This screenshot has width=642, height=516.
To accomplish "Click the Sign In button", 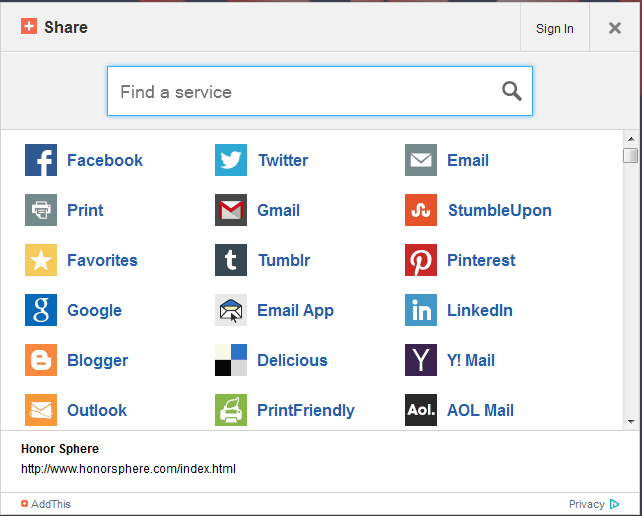I will click(x=555, y=28).
